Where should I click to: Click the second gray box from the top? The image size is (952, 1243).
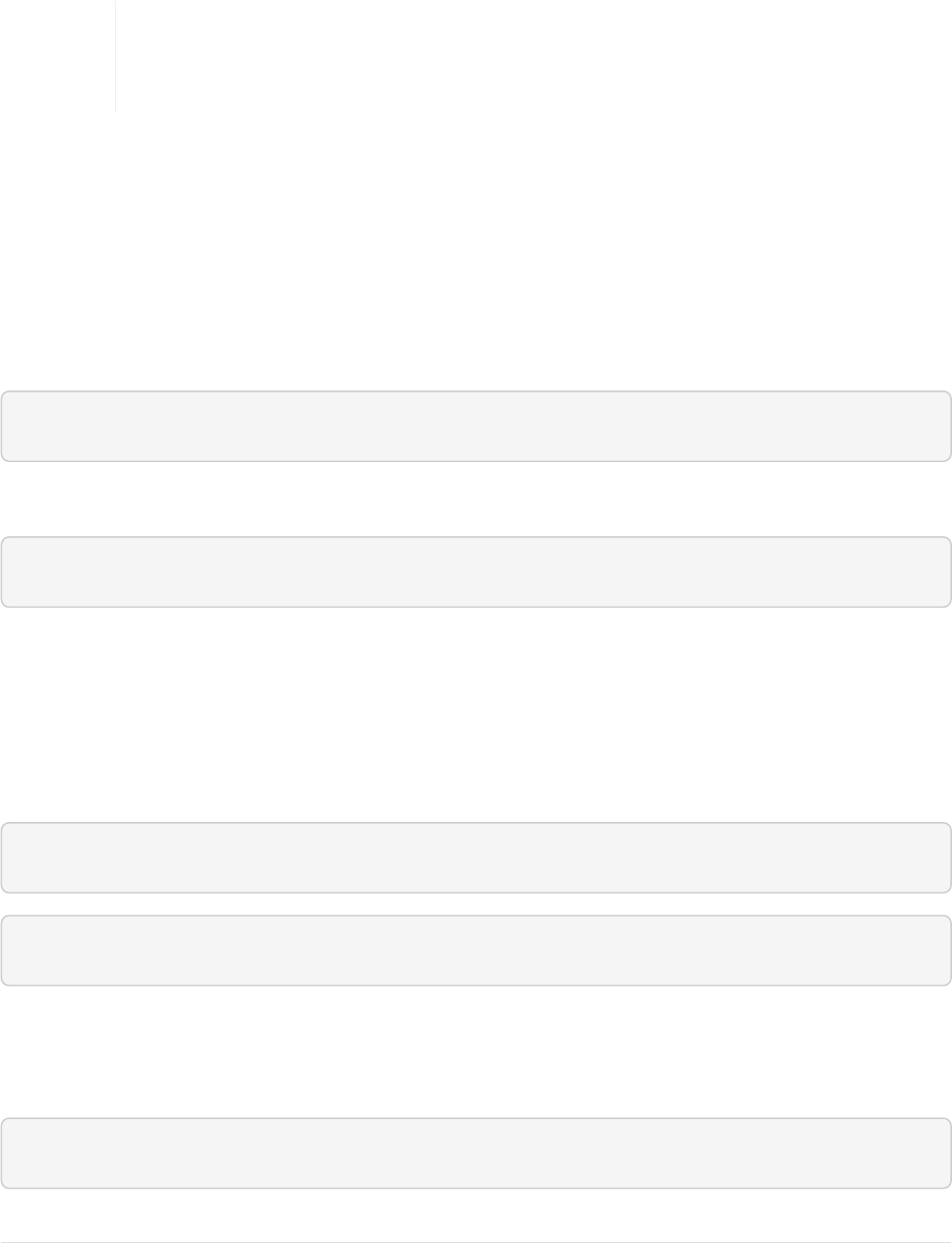[476, 571]
